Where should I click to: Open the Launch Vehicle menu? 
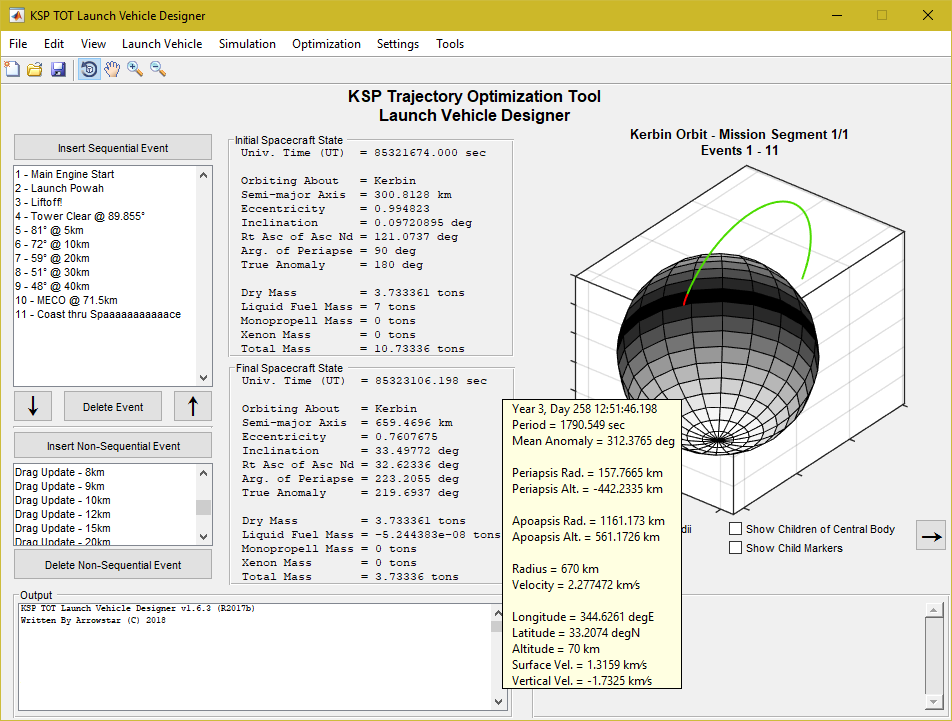(162, 44)
